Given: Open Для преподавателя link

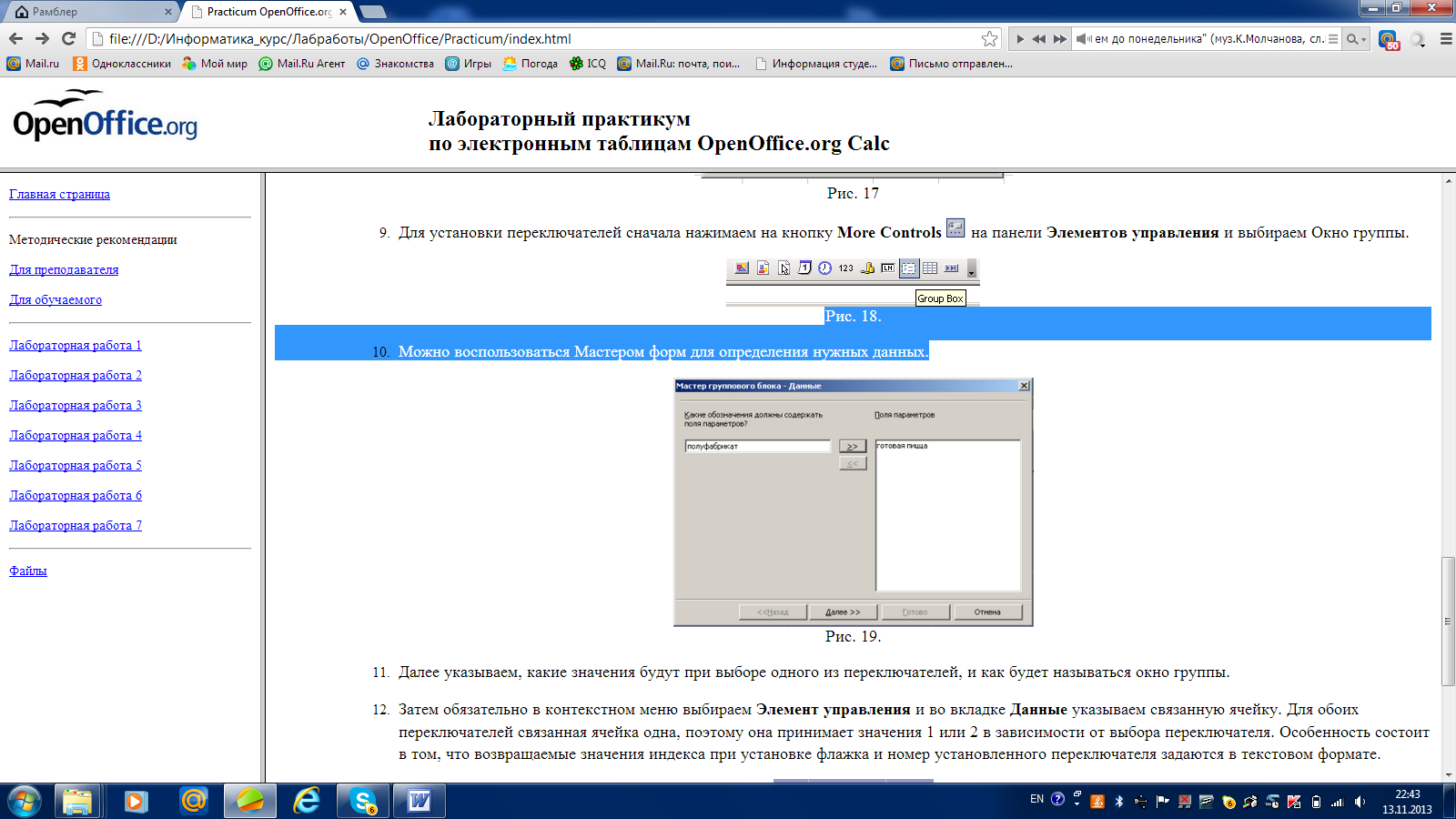Looking at the screenshot, I should (x=64, y=269).
